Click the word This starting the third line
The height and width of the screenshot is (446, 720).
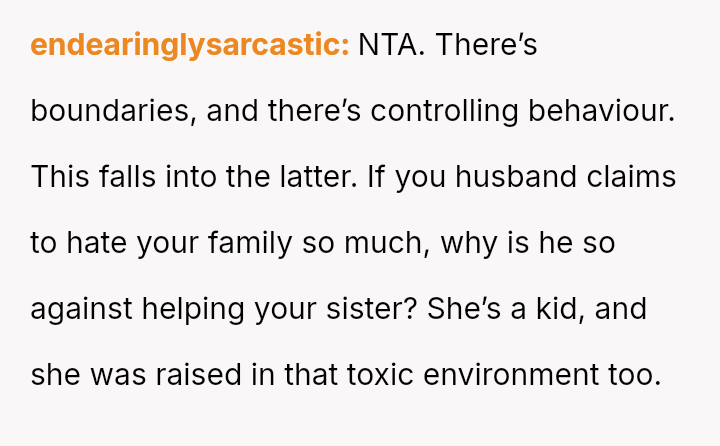coord(60,177)
